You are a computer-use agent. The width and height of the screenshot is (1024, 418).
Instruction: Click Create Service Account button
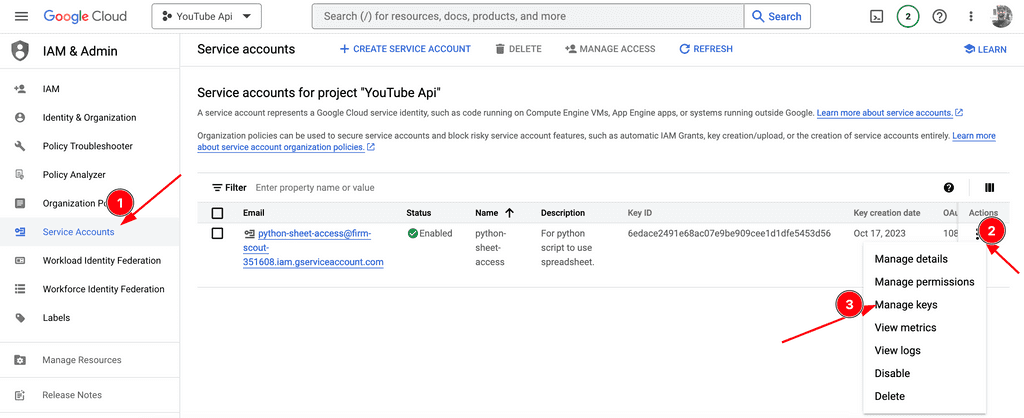pyautogui.click(x=405, y=49)
